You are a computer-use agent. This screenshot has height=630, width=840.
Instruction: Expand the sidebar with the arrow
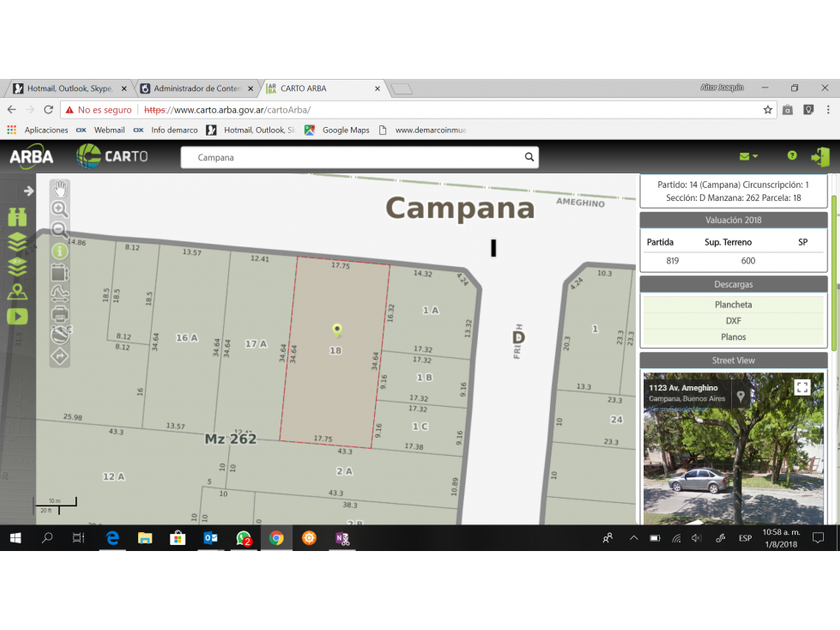pyautogui.click(x=28, y=190)
